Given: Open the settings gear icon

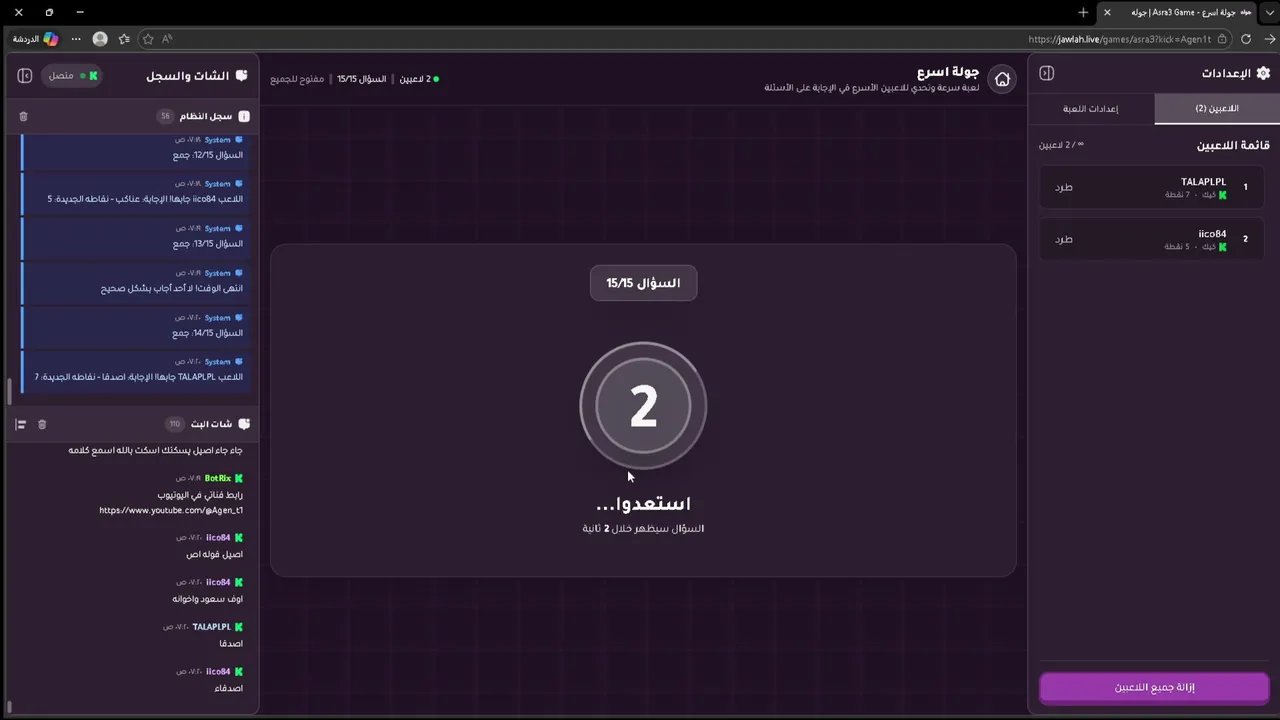Looking at the screenshot, I should tap(1263, 73).
